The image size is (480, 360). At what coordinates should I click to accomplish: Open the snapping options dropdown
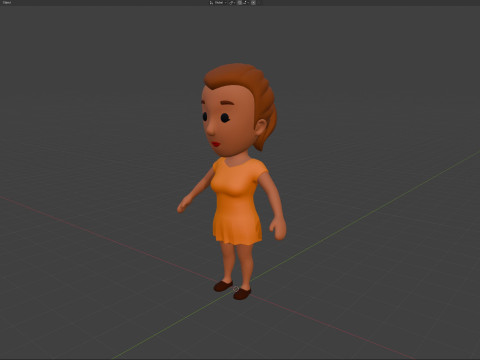(x=246, y=2)
